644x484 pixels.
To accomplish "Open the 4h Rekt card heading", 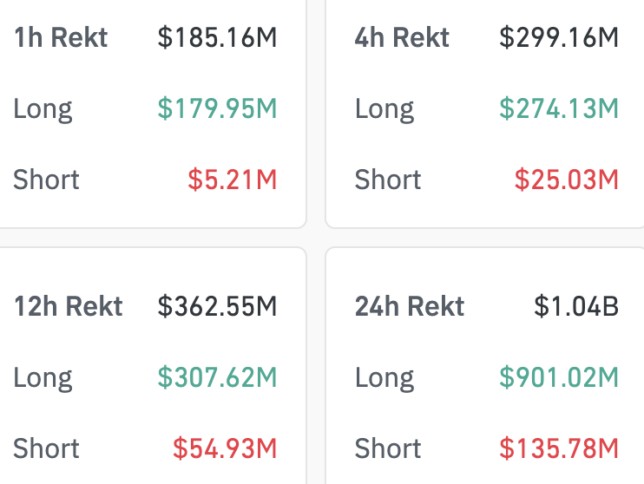I will pyautogui.click(x=402, y=38).
